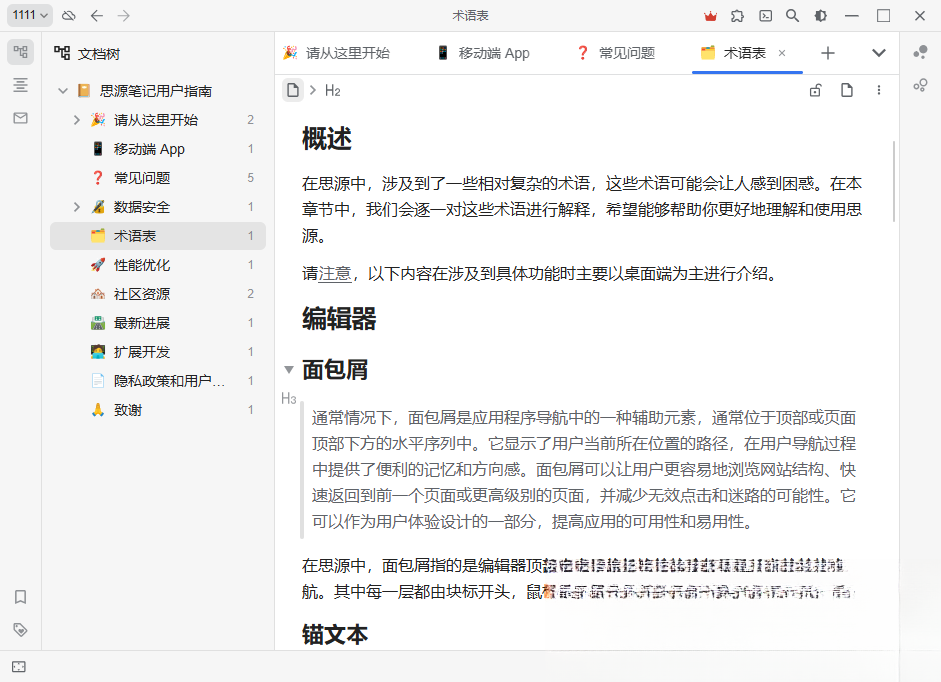Add a new tab with plus
Image resolution: width=941 pixels, height=682 pixels.
coord(828,53)
